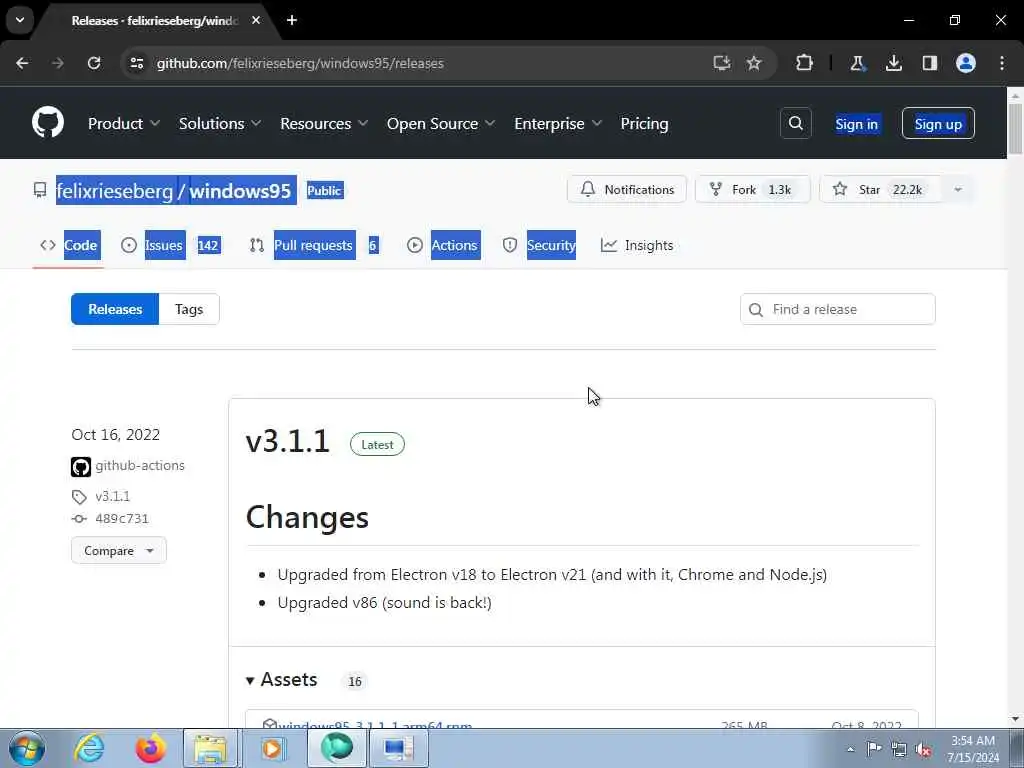Click the browser address bar URL
The width and height of the screenshot is (1024, 768).
click(x=300, y=63)
